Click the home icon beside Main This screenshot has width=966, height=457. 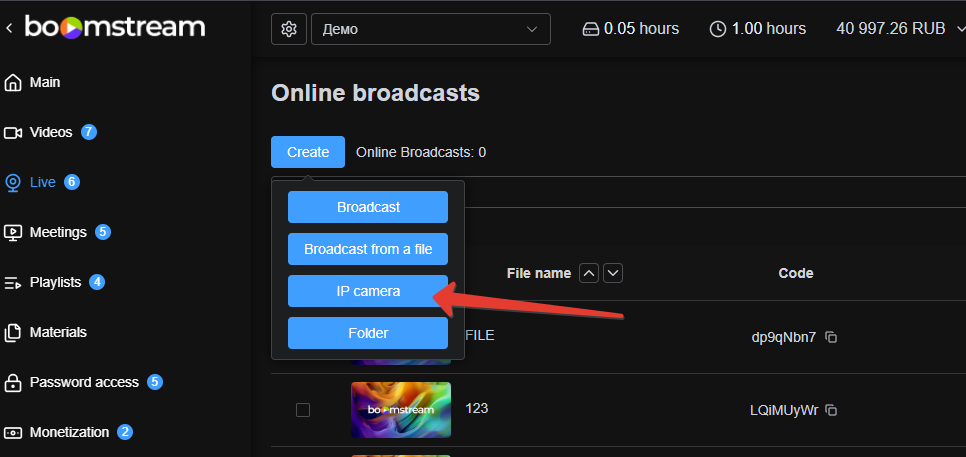click(13, 83)
